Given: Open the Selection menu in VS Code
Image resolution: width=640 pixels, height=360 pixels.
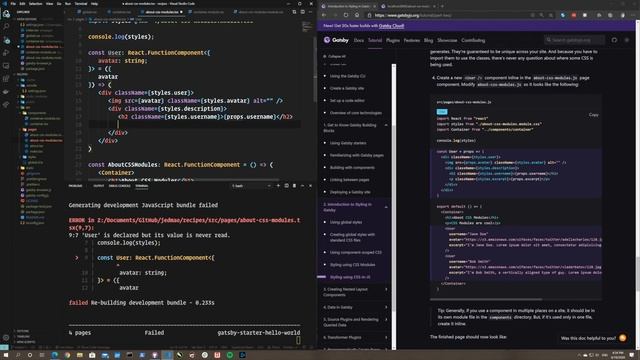Looking at the screenshot, I should click(x=35, y=3).
